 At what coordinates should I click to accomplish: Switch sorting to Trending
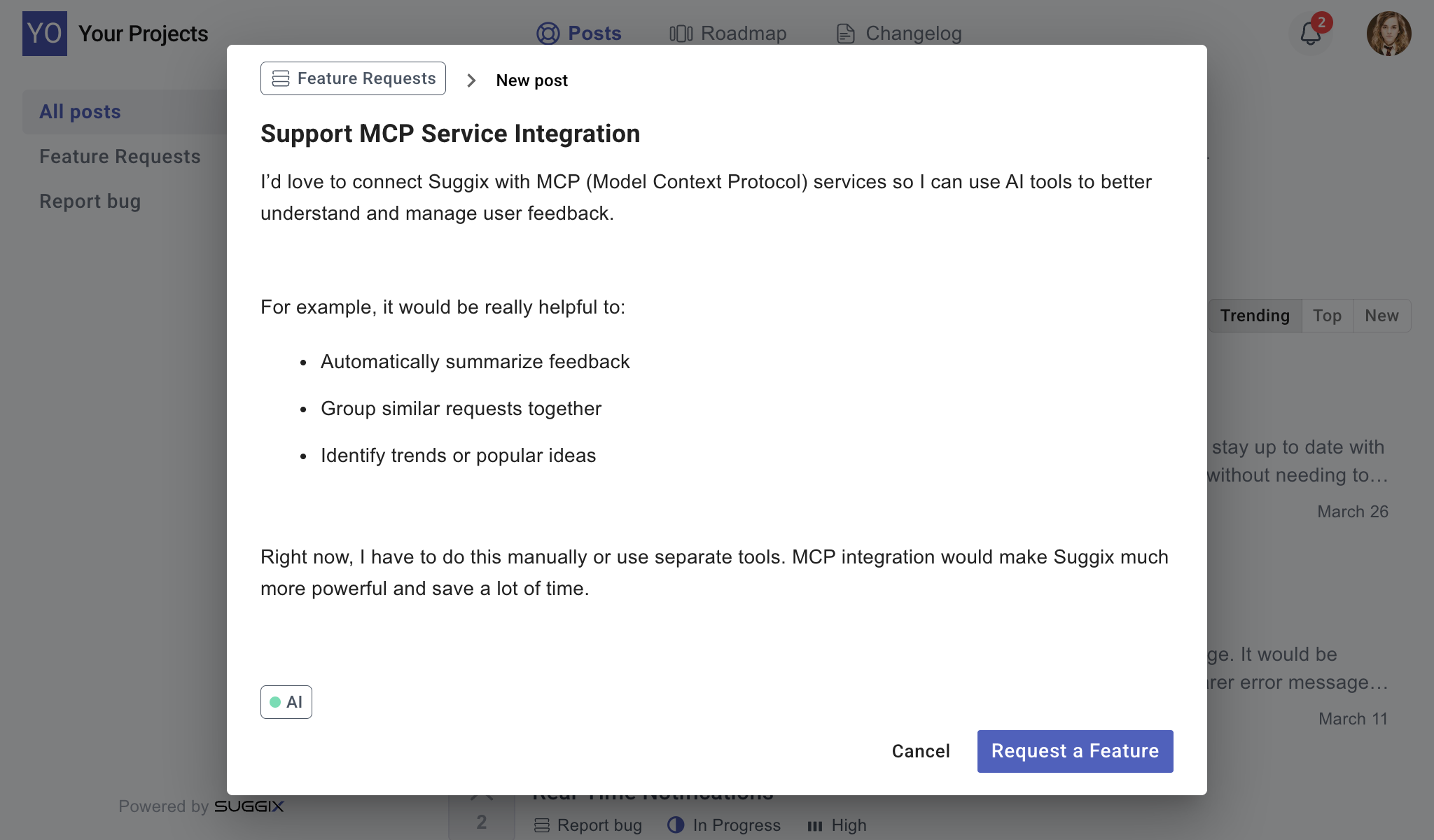coord(1255,316)
